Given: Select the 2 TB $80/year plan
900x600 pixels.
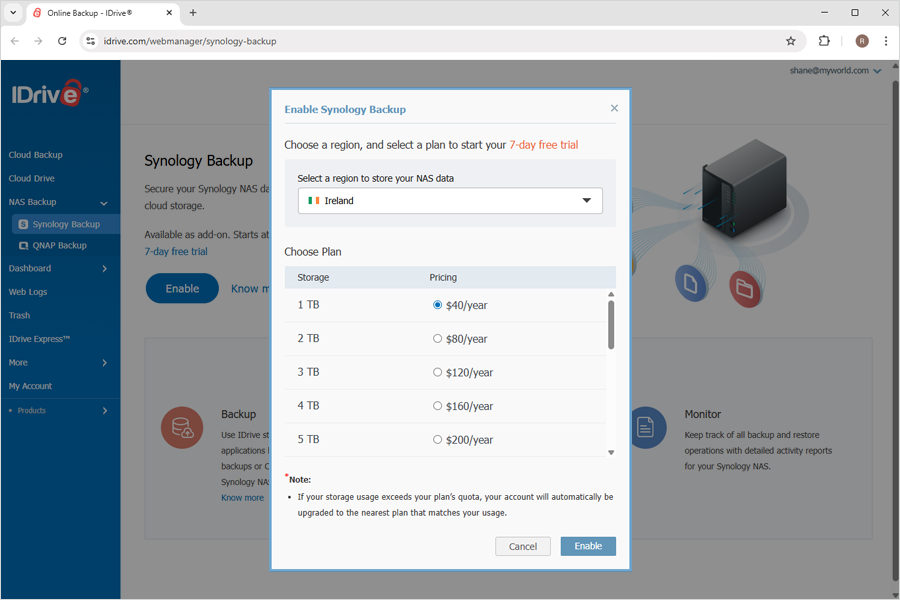Looking at the screenshot, I should [437, 339].
